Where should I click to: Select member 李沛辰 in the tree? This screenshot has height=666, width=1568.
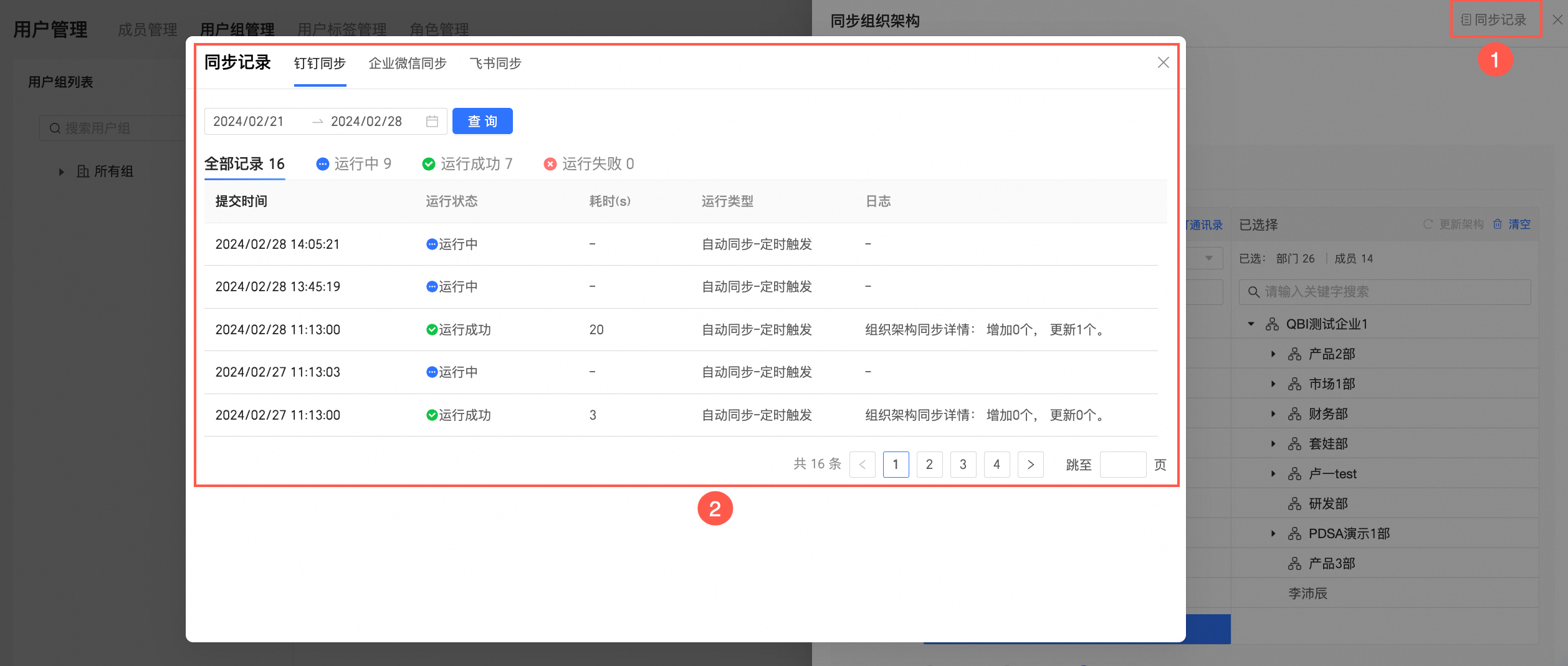coord(1307,594)
